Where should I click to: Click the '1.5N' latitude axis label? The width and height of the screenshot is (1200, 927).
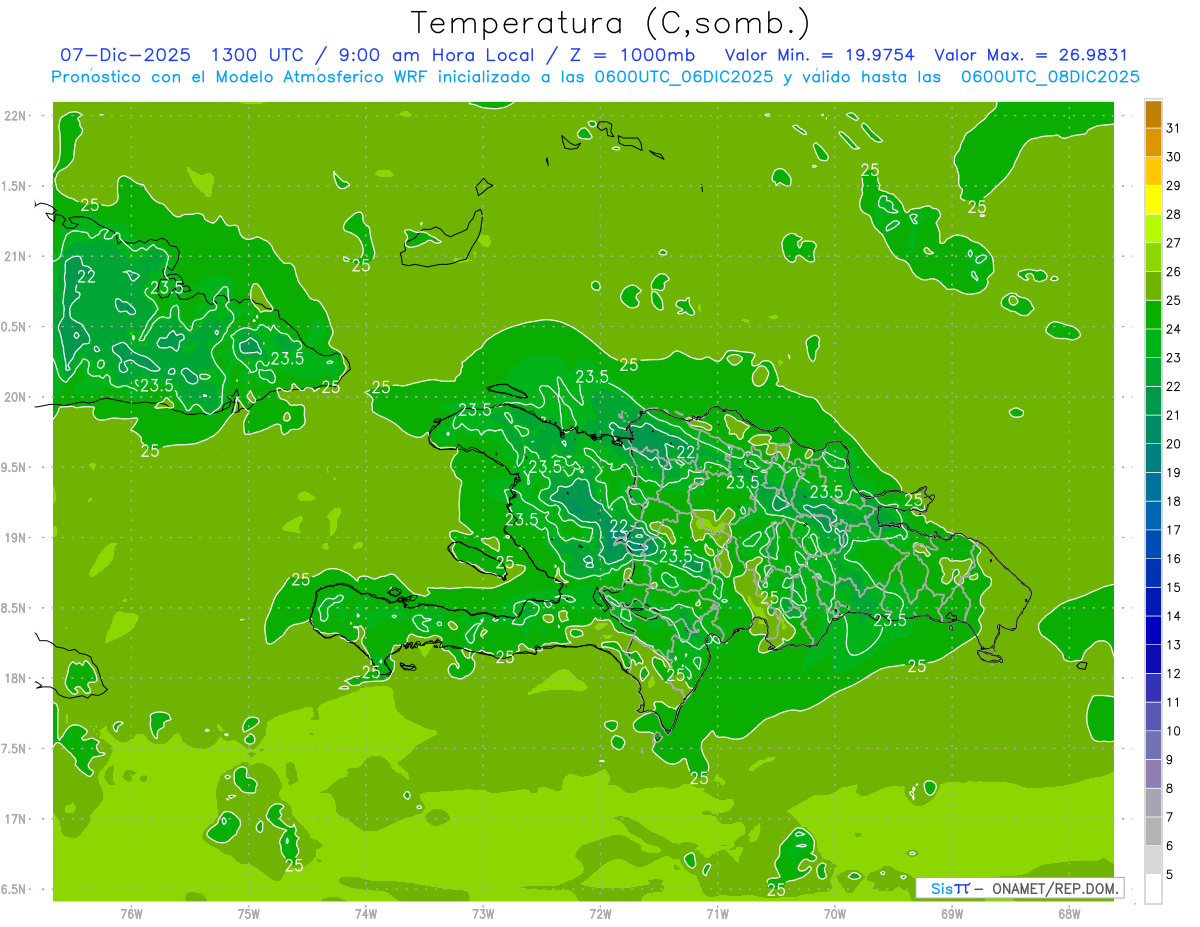15,186
